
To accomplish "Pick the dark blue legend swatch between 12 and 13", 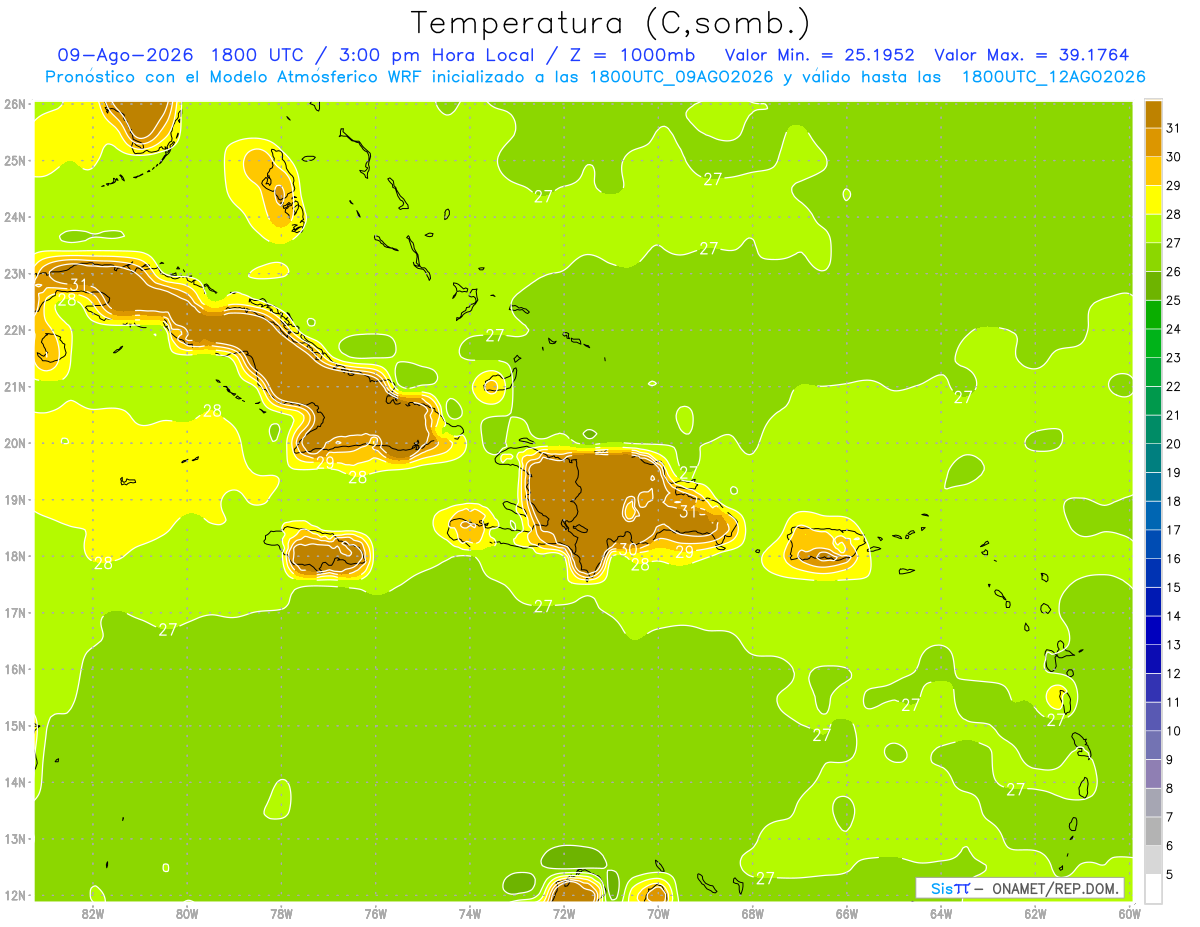I will point(1153,658).
